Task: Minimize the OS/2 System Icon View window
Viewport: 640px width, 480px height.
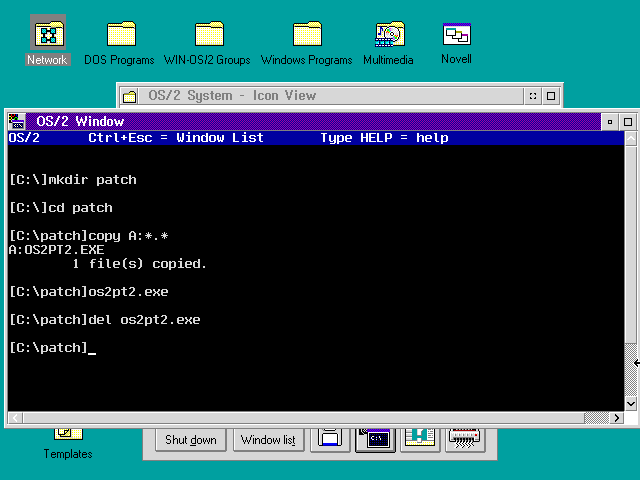Action: pos(533,96)
